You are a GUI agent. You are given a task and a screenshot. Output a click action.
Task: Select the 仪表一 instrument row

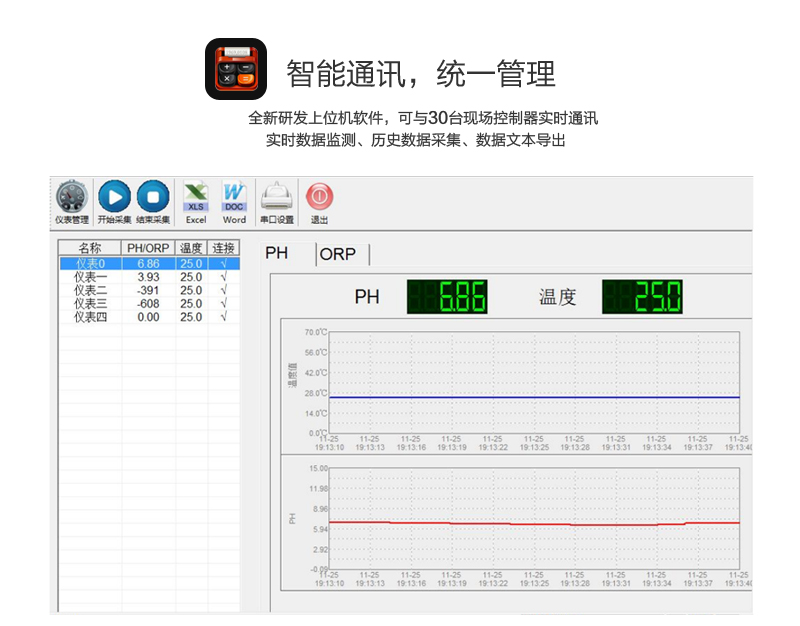coord(90,277)
